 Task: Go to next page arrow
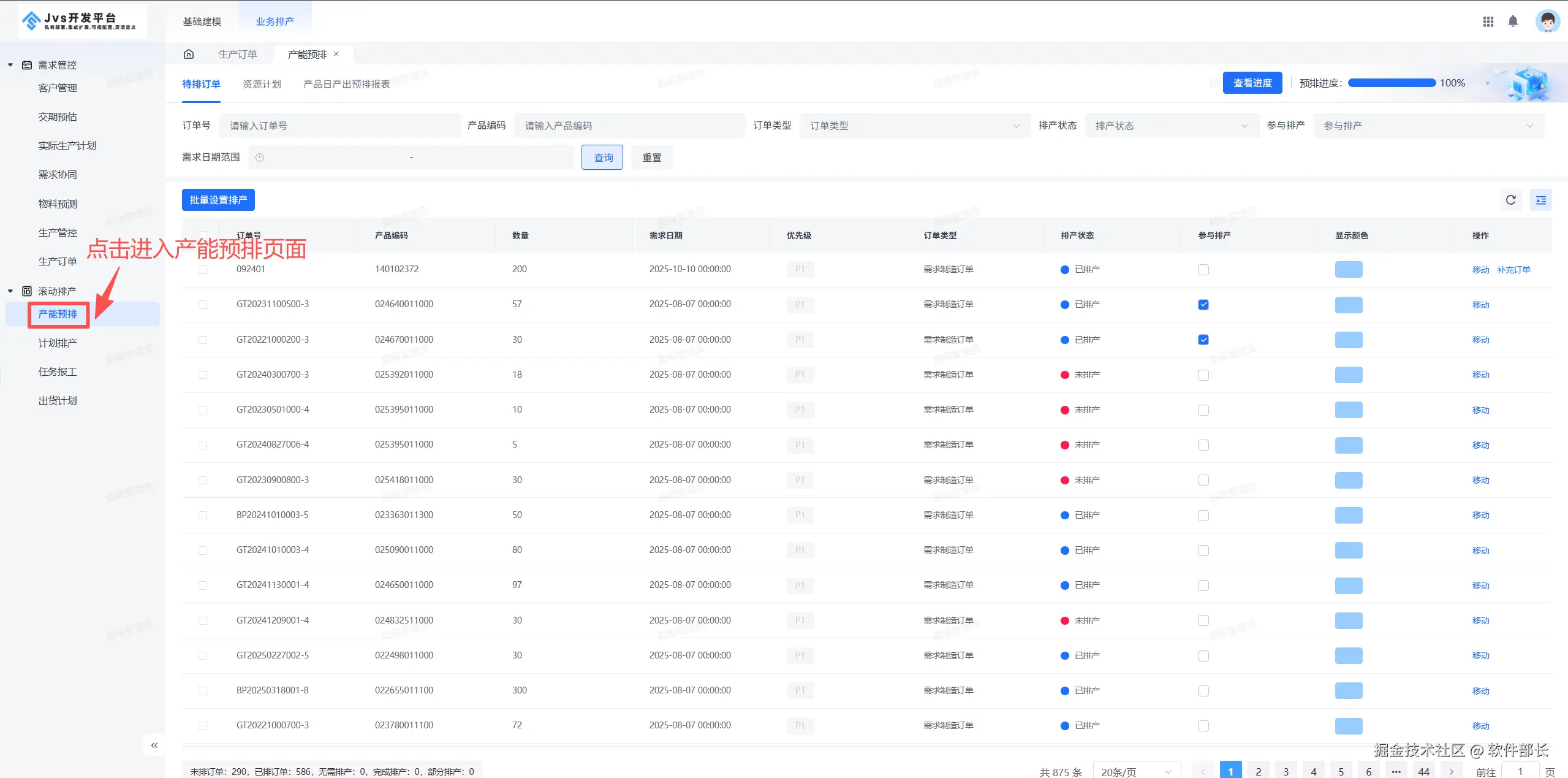point(1452,771)
